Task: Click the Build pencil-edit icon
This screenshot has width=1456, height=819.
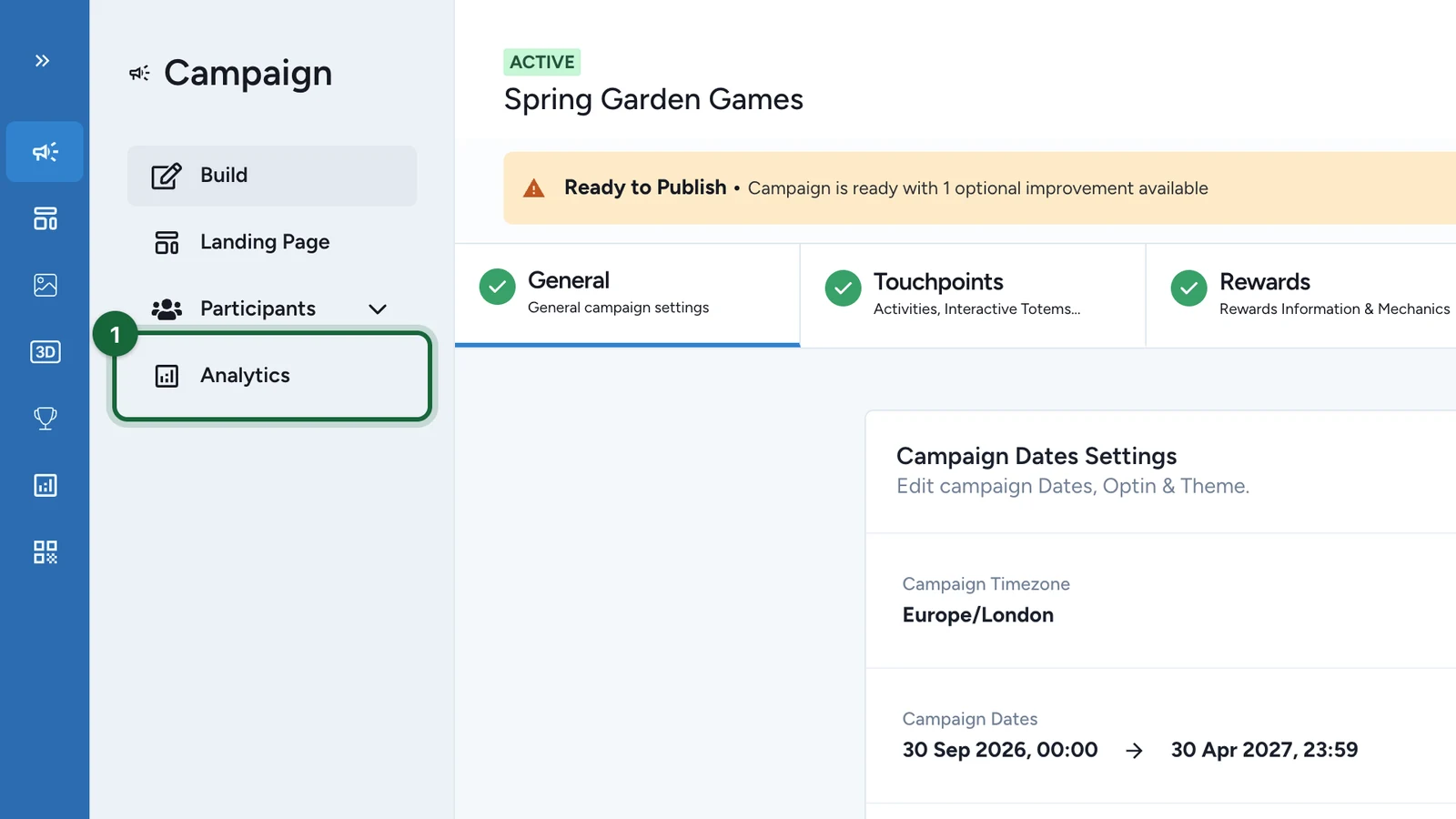Action: 167,175
